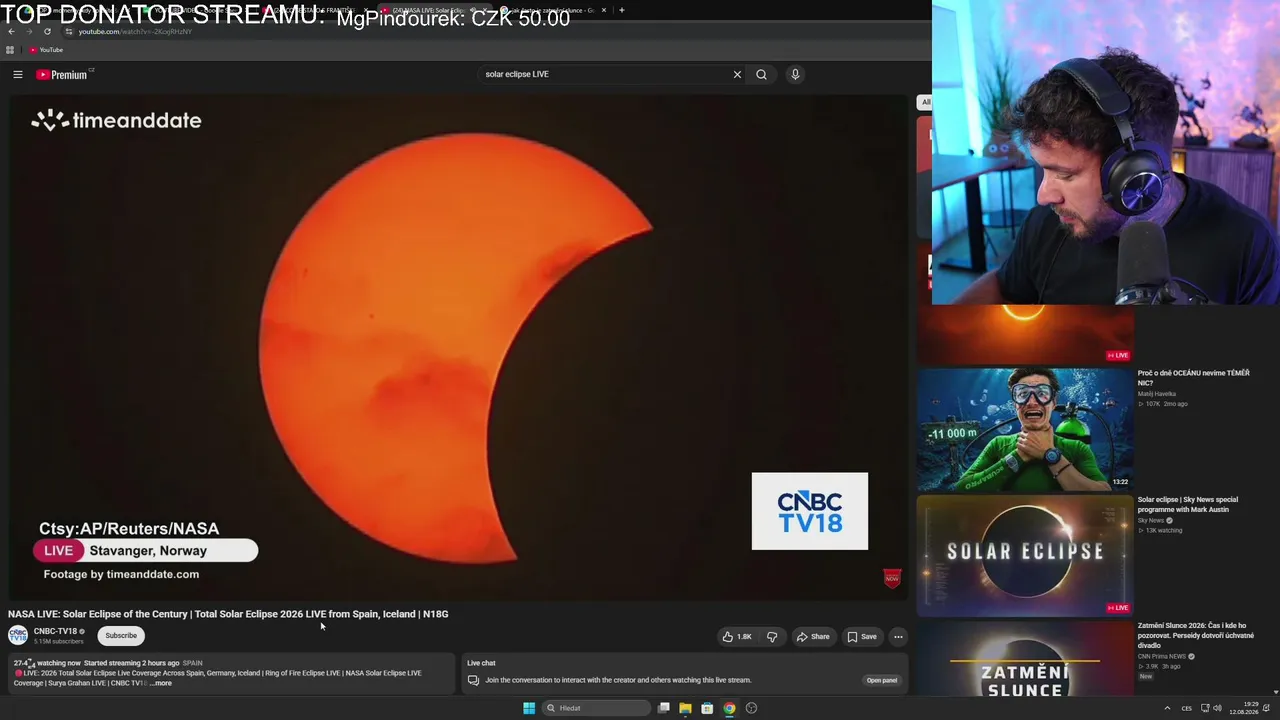
Task: Open the browser apps grid shortcut
Action: click(10, 50)
